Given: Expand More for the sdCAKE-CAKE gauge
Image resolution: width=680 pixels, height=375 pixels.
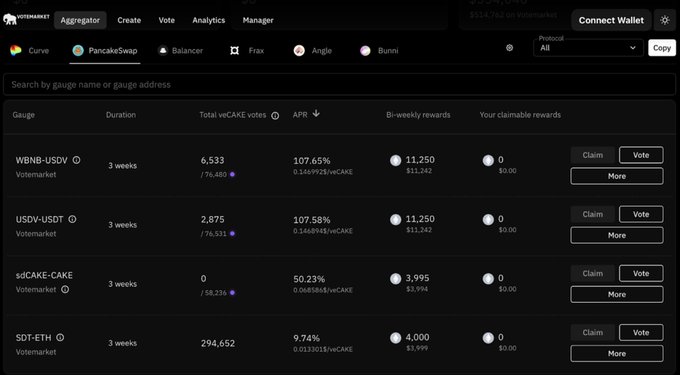Looking at the screenshot, I should tap(617, 294).
